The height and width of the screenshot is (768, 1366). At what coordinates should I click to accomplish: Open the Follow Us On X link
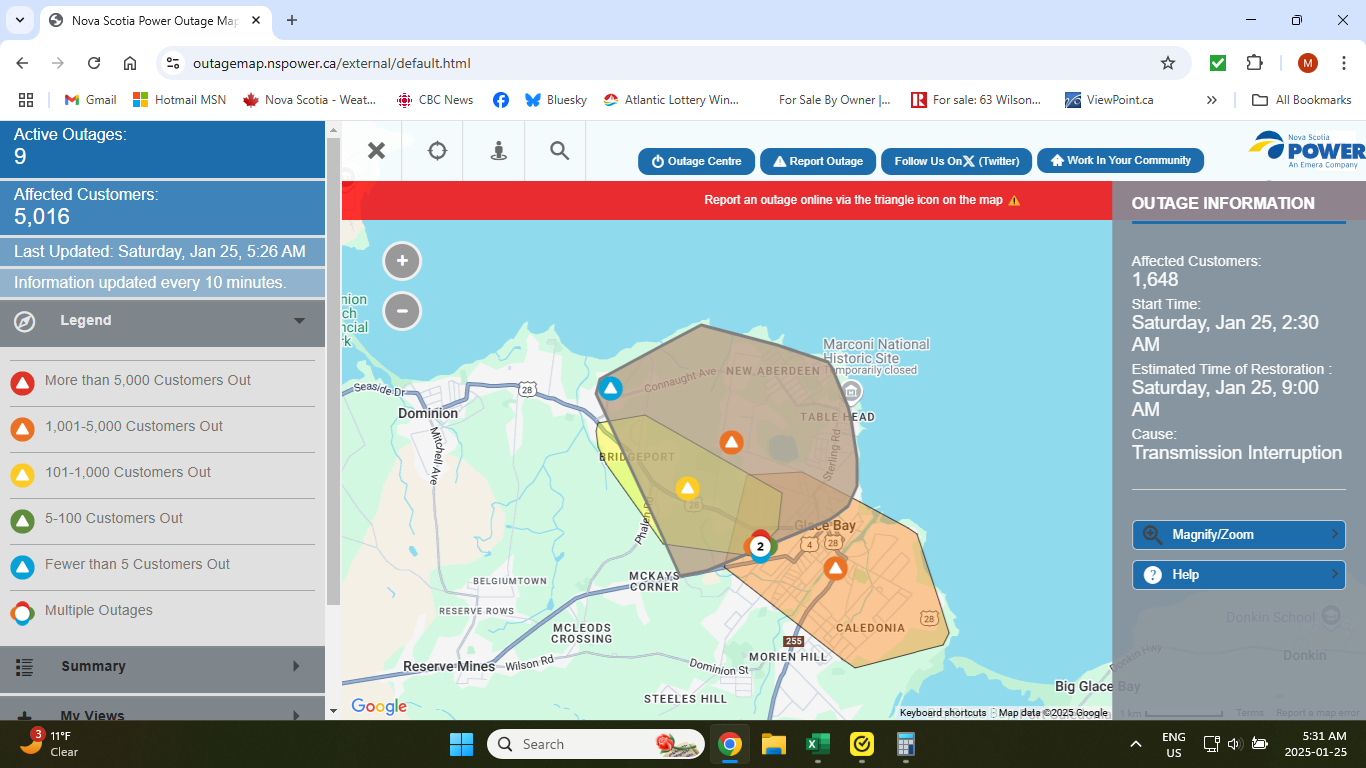tap(956, 161)
